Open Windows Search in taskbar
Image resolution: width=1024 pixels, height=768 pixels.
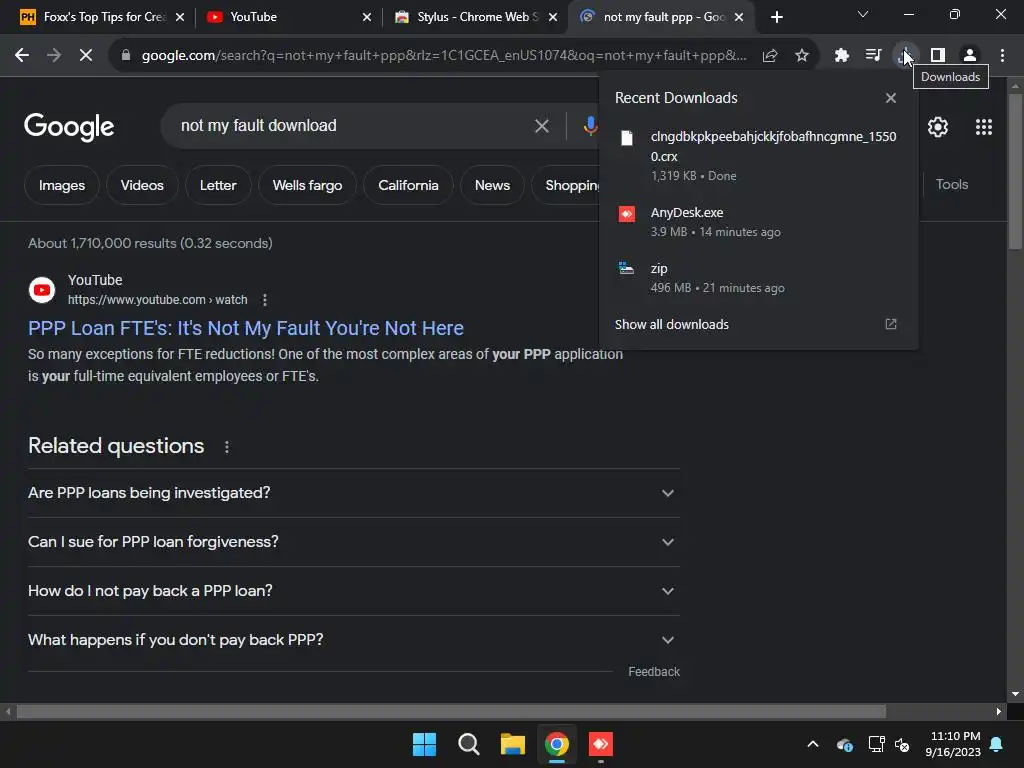coord(468,744)
